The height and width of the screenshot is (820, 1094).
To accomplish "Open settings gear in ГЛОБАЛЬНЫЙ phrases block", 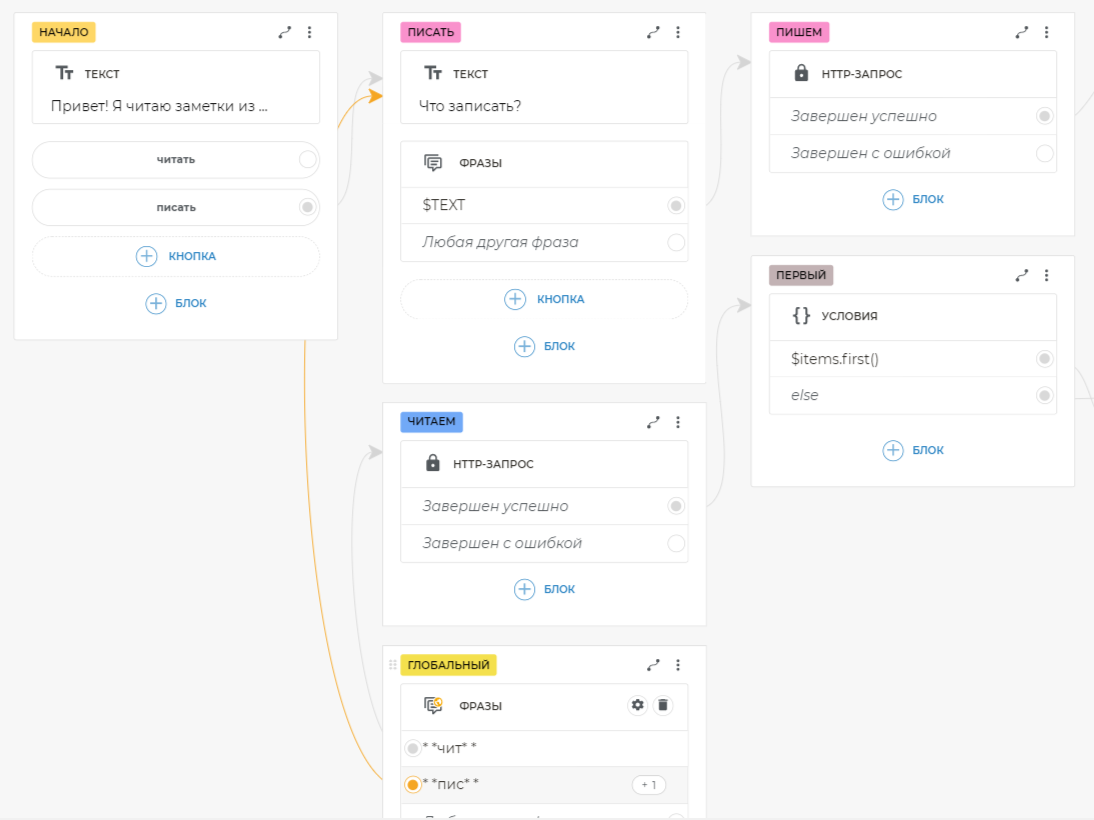I will point(638,705).
